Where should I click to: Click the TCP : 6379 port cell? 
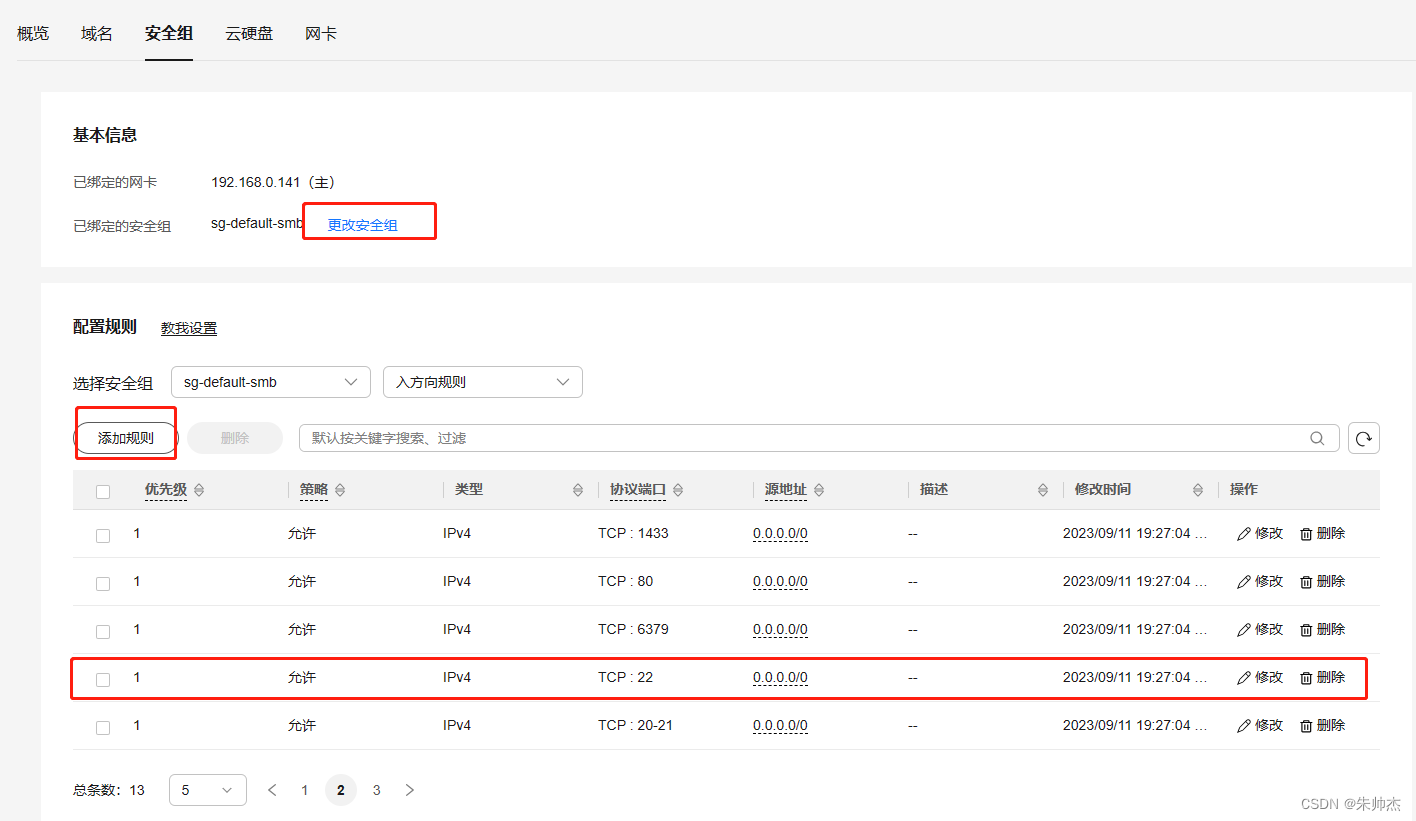[x=633, y=630]
